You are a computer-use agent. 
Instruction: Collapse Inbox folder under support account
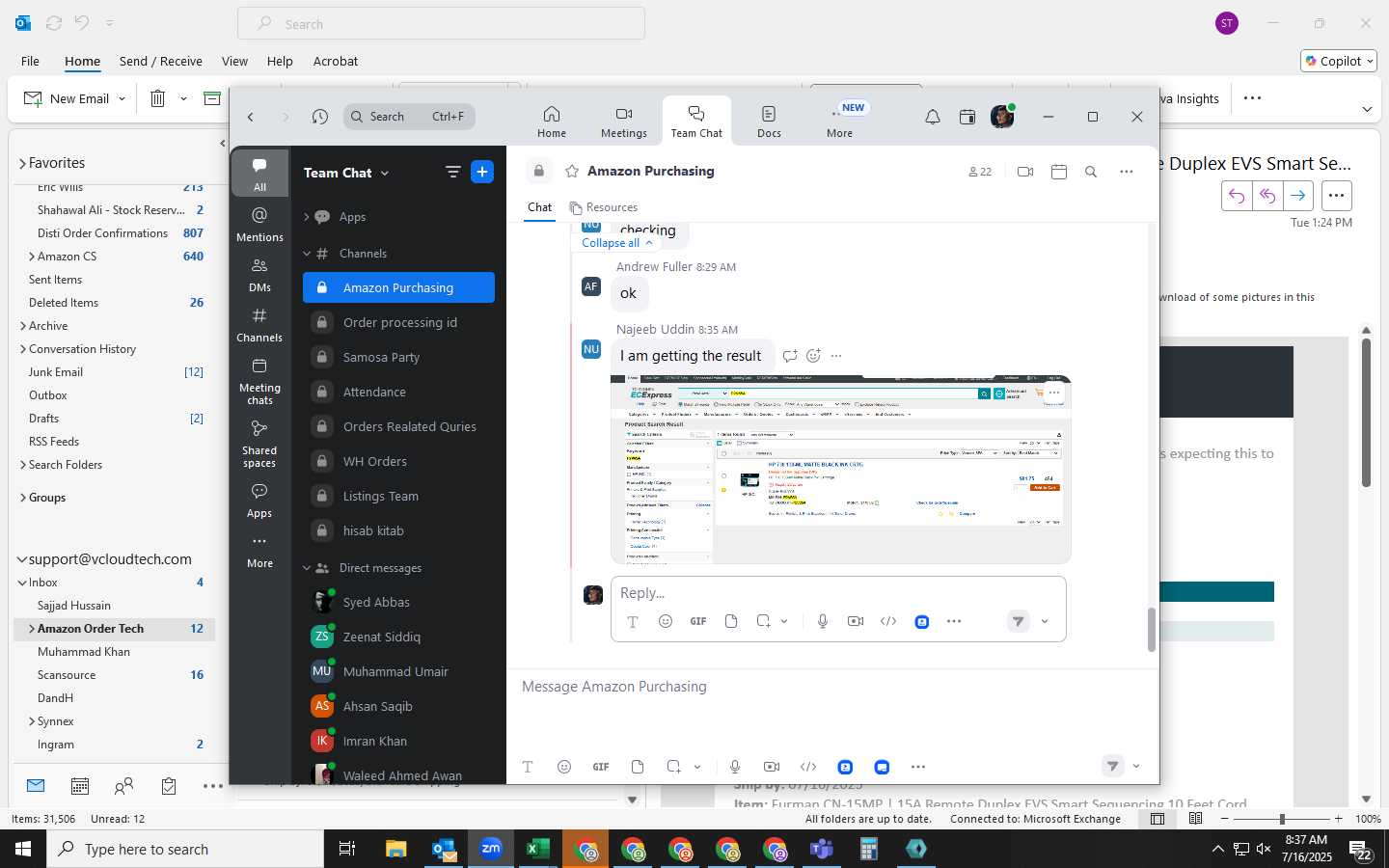point(22,583)
